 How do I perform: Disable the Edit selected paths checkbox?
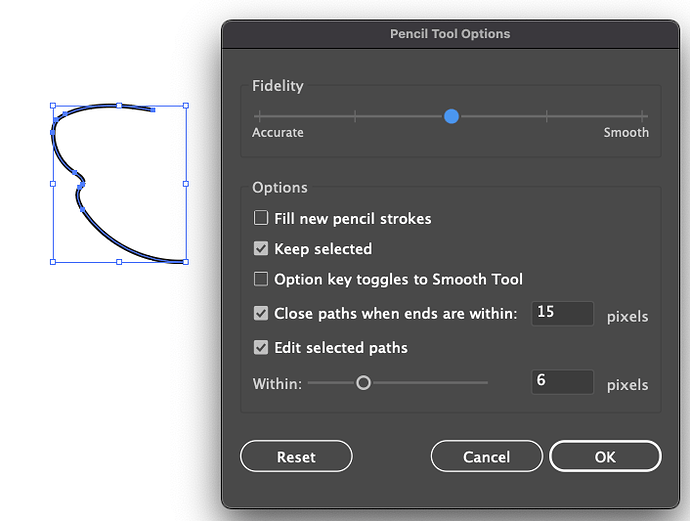(261, 348)
